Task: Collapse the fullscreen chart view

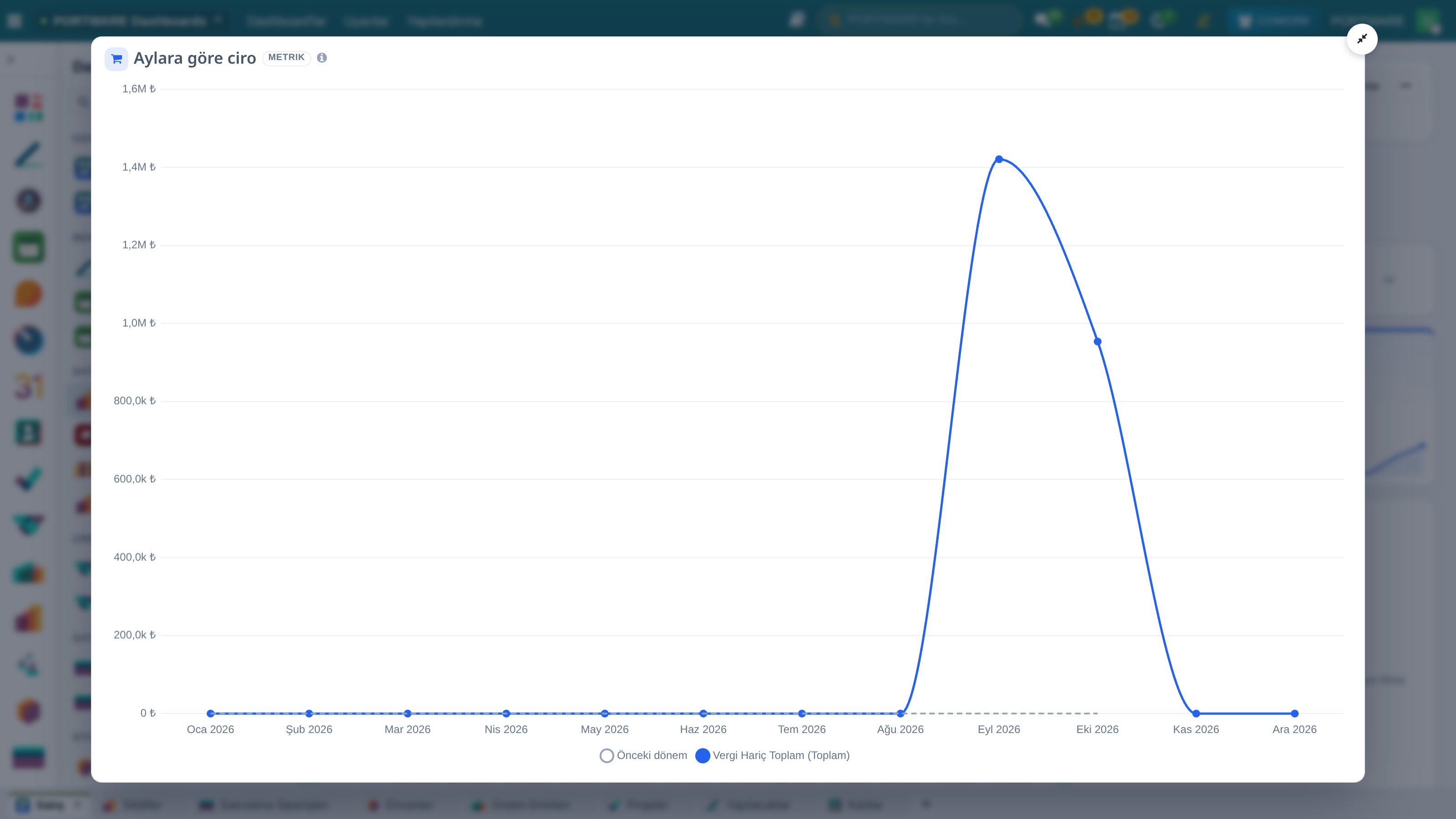Action: pos(1362,39)
